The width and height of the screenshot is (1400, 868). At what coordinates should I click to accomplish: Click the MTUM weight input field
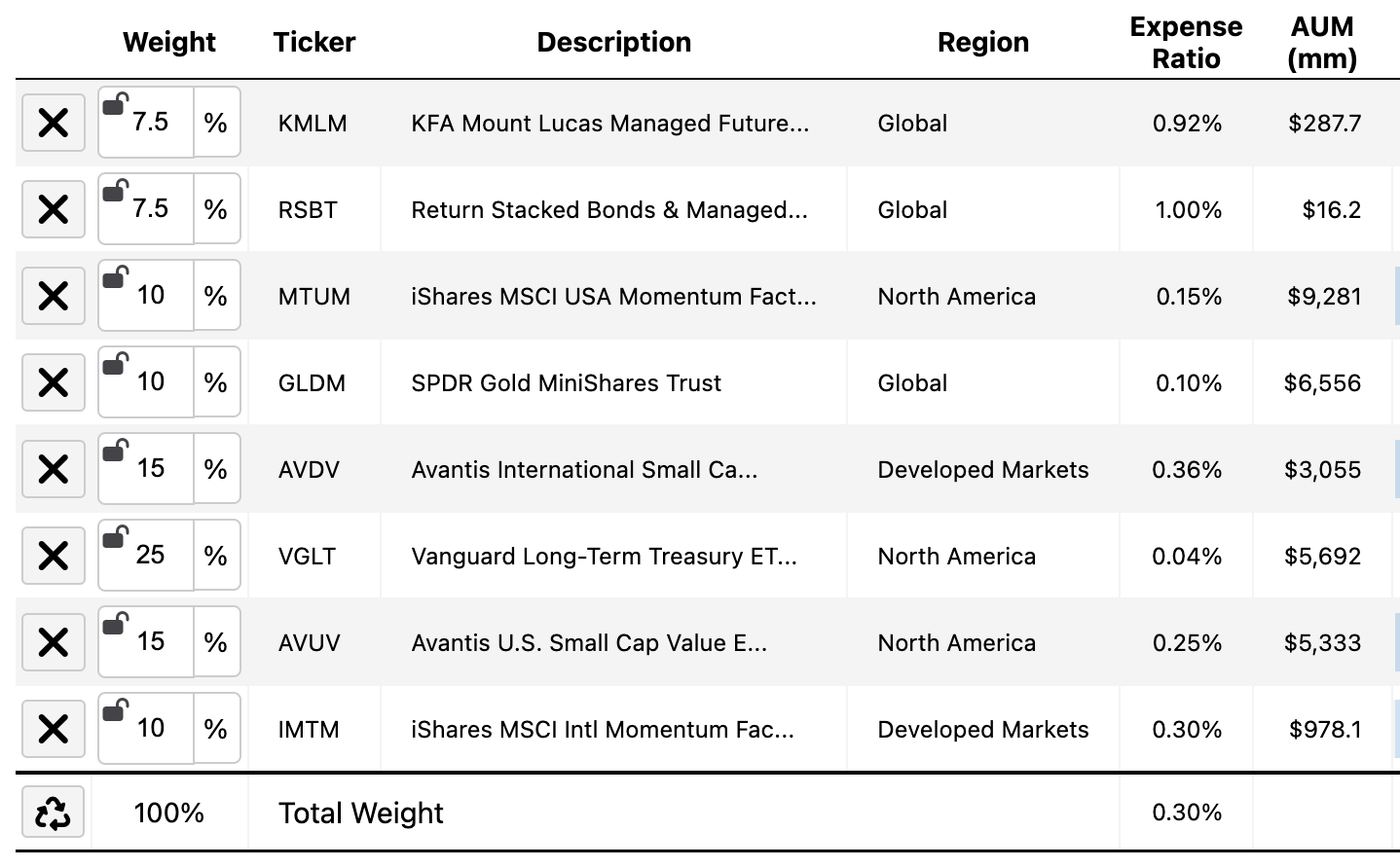[146, 296]
